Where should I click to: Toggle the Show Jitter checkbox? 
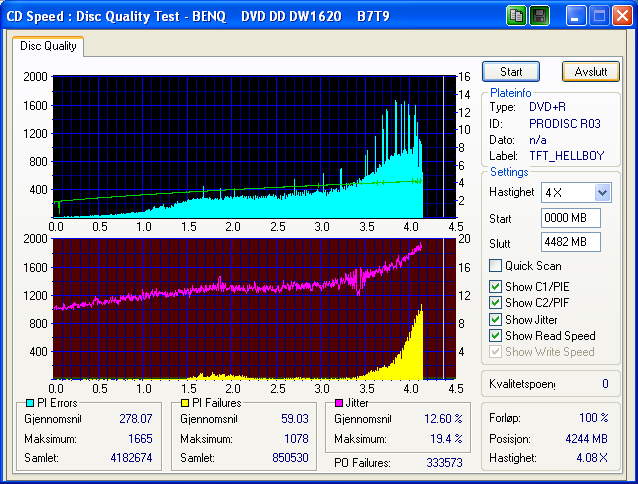(495, 320)
